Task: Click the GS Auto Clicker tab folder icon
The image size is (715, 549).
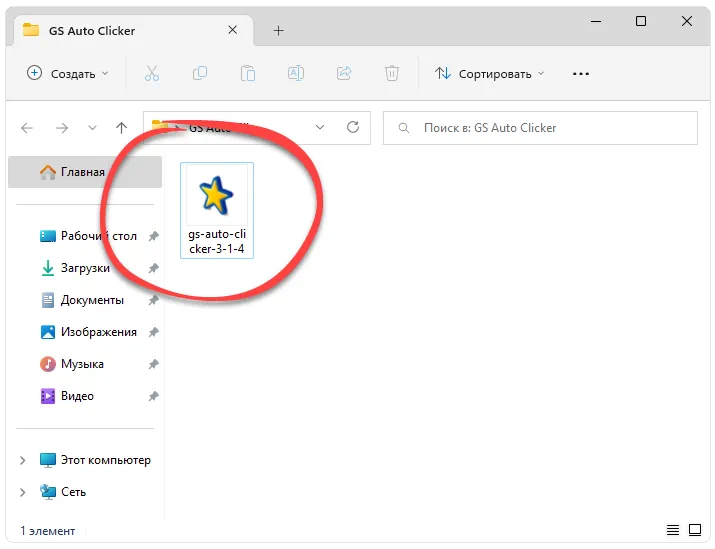Action: [x=31, y=30]
